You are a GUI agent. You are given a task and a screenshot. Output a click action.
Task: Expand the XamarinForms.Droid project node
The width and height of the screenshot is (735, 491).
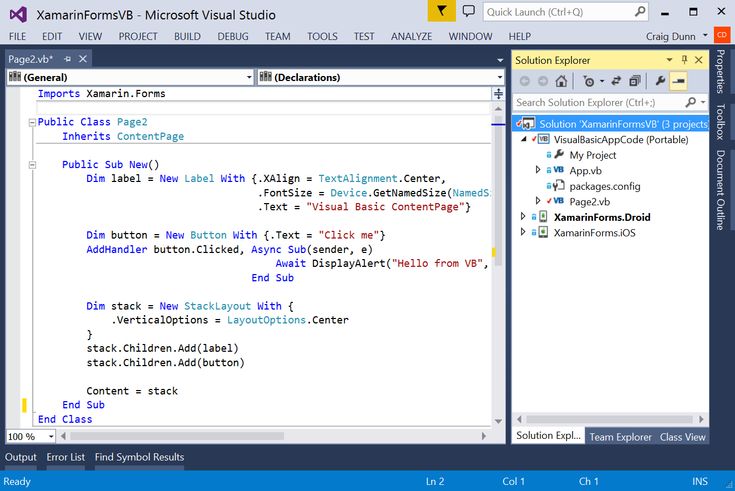523,216
